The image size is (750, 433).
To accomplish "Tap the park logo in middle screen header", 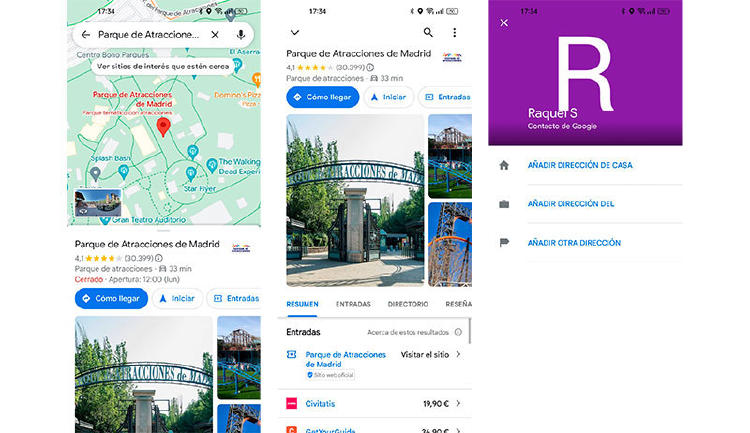I will (452, 57).
